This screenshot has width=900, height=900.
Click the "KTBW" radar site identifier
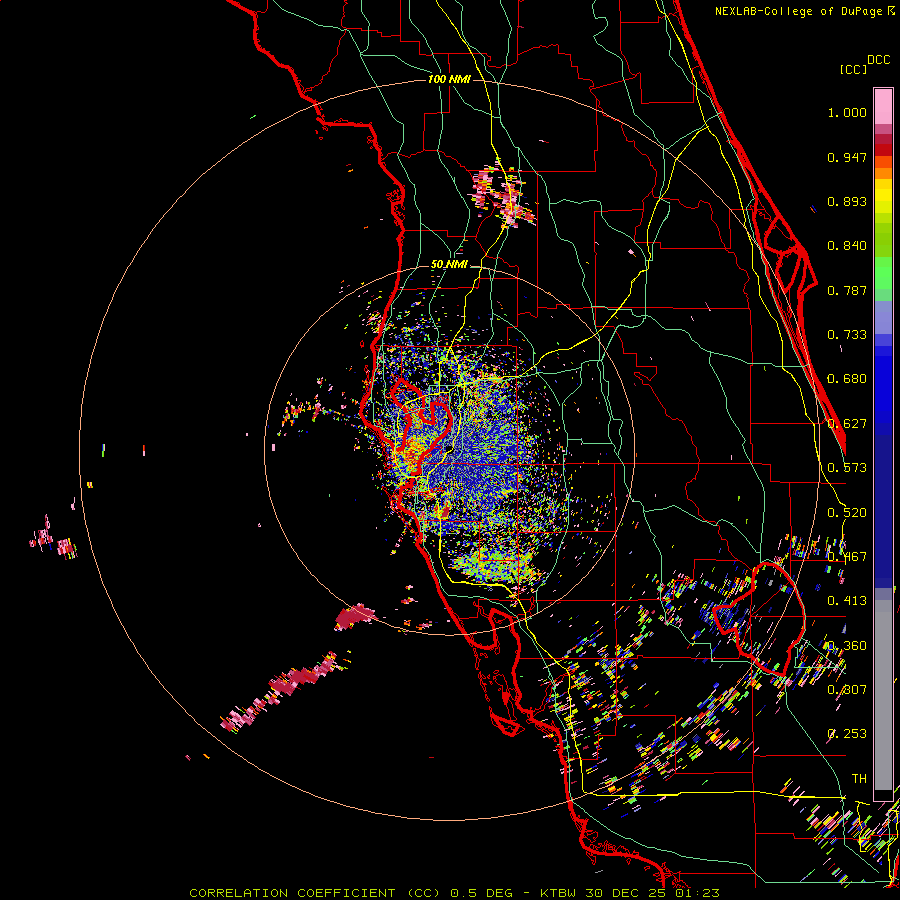[558, 893]
